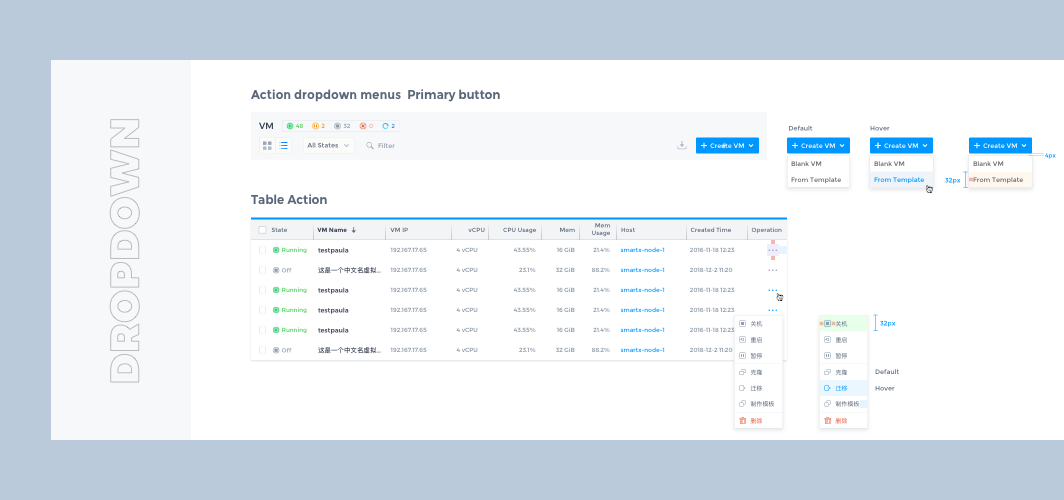Click 重启 restart icon in annotated spec menu
Viewport: 1064px width, 500px height.
(827, 339)
